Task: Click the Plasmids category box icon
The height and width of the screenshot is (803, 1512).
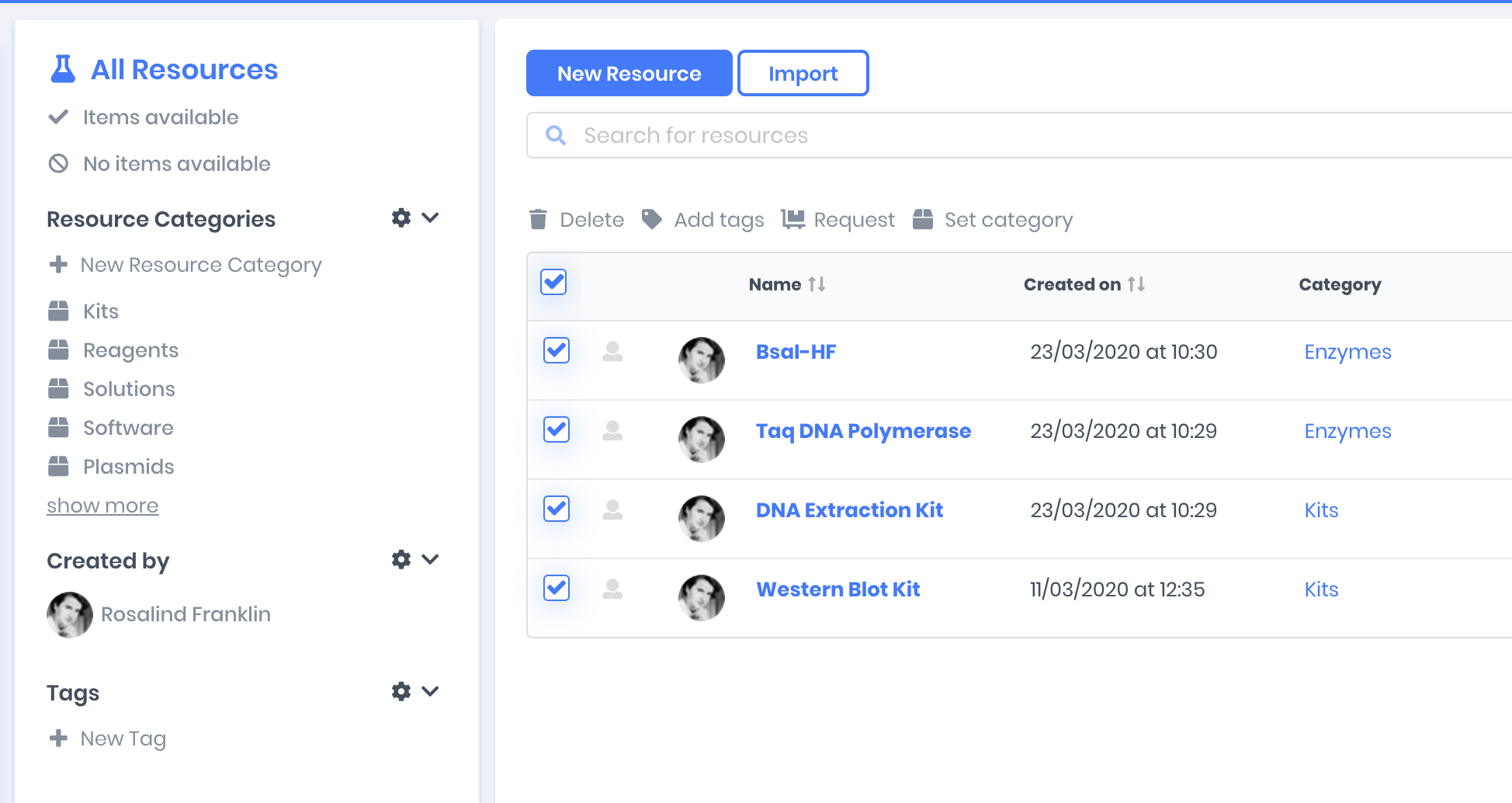Action: (58, 467)
